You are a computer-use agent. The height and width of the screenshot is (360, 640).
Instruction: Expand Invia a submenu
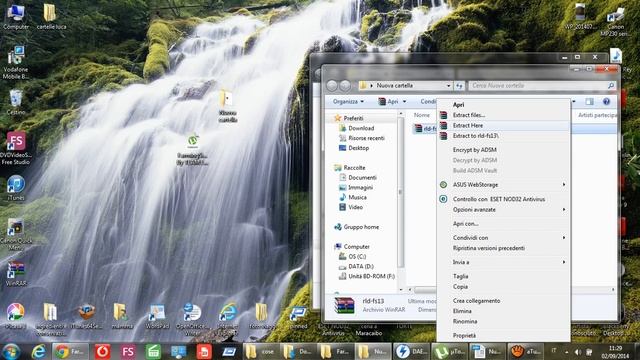click(x=503, y=262)
